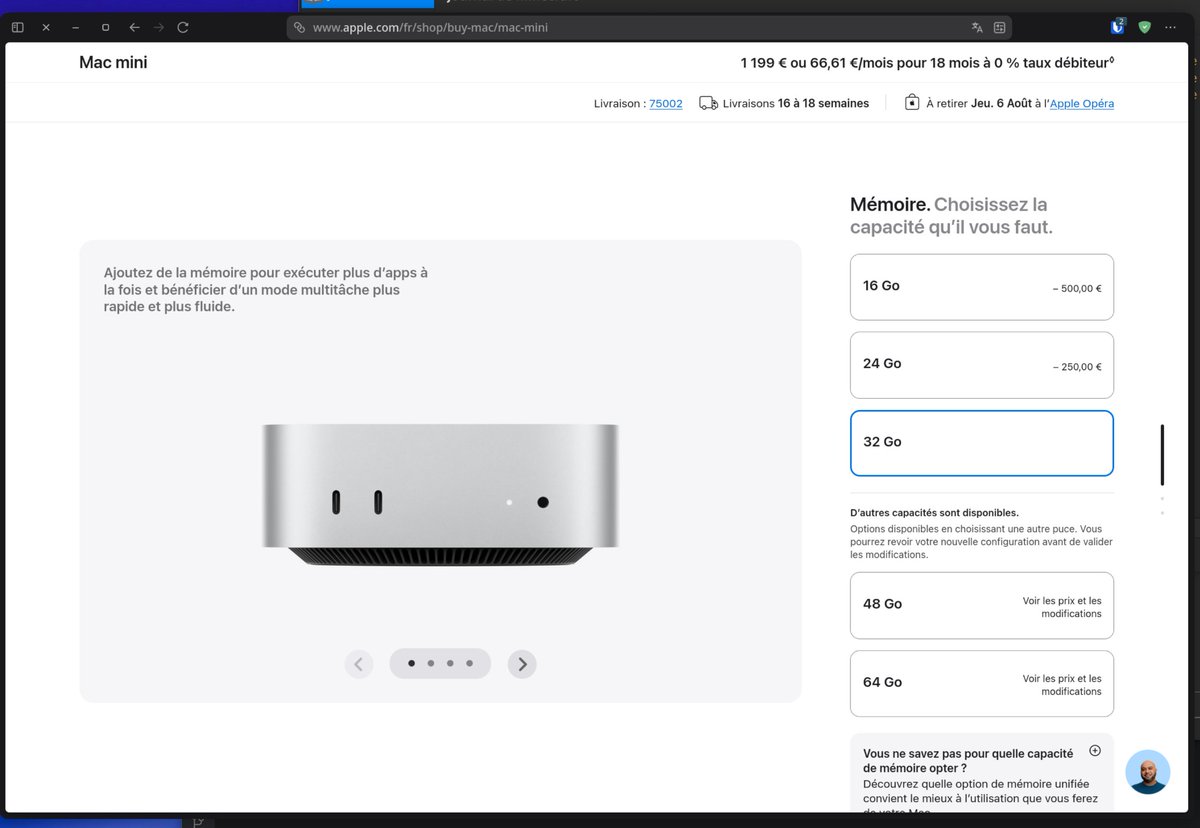The image size is (1200, 828).
Task: Click the browser forward arrow
Action: pyautogui.click(x=158, y=27)
